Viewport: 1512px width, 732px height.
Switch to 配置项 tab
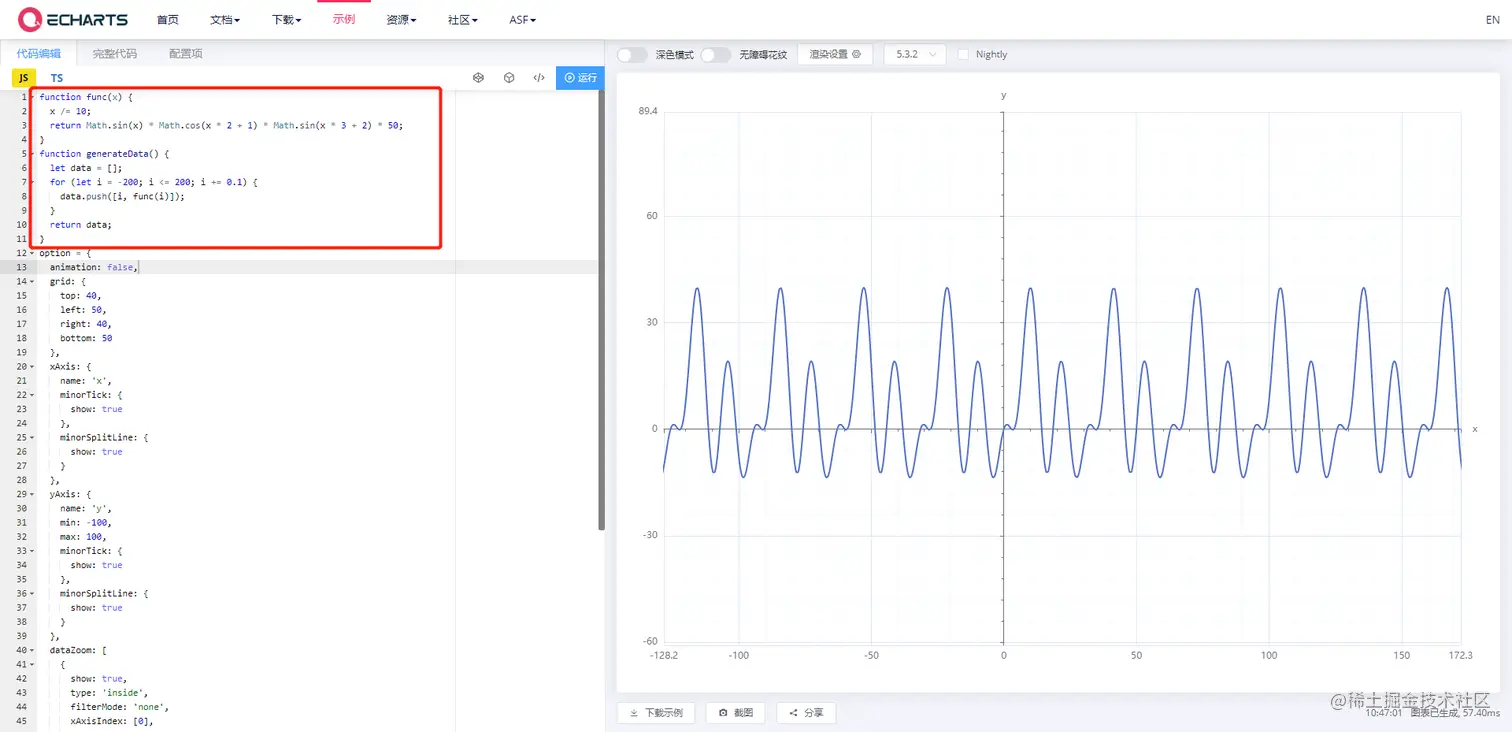pyautogui.click(x=186, y=54)
